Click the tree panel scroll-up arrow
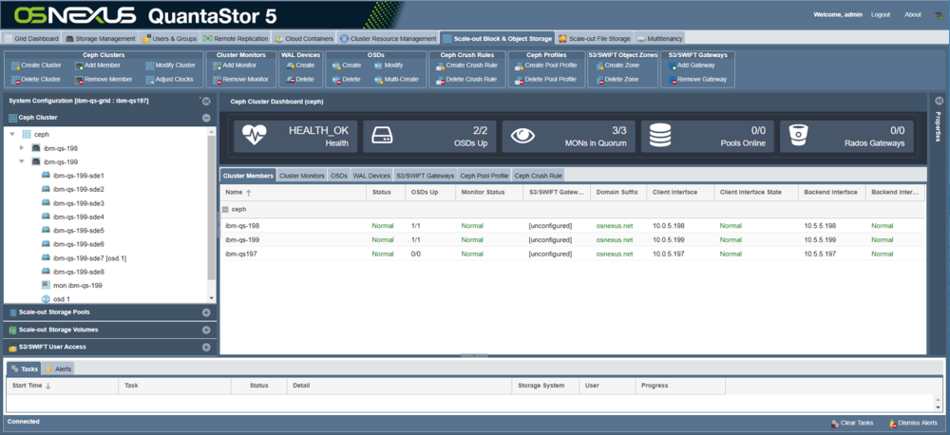Screen dimensions: 950x435 click(x=211, y=131)
